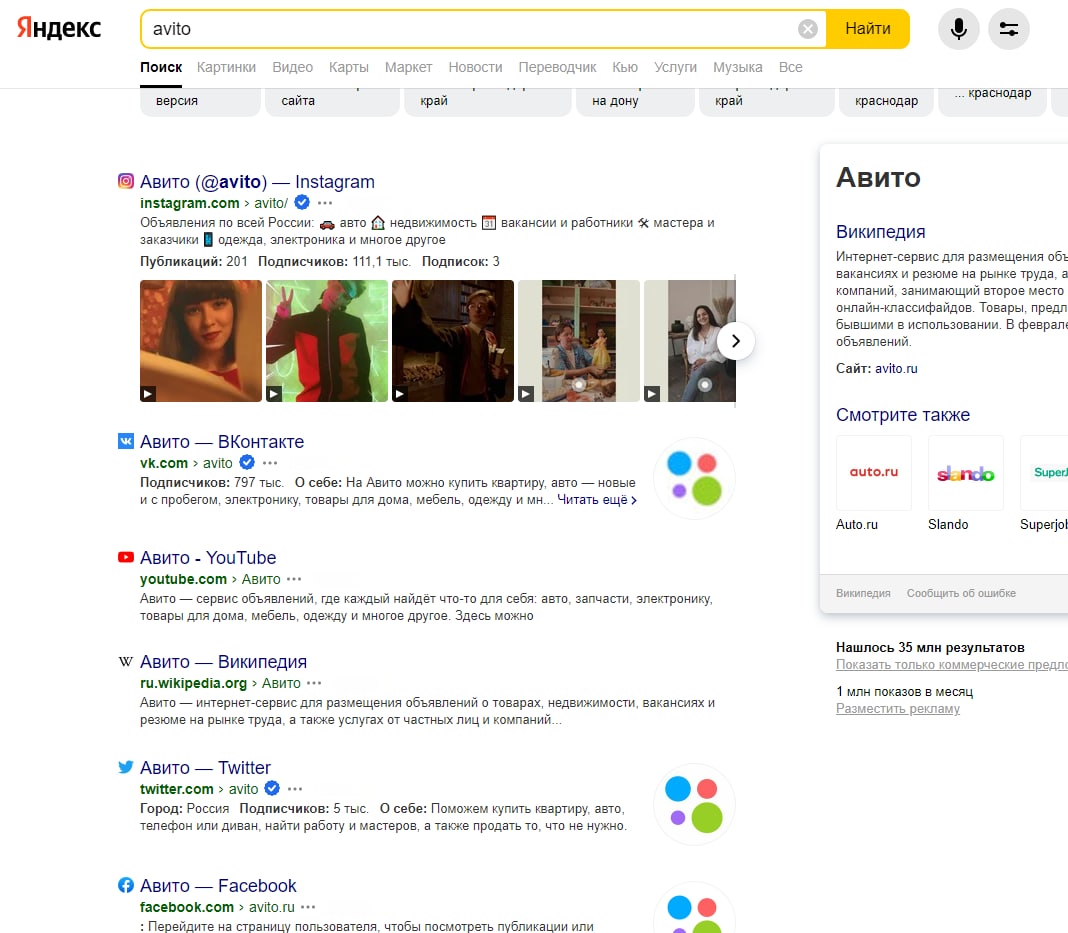Open the three-dot menu for twitter.com result

coord(295,789)
